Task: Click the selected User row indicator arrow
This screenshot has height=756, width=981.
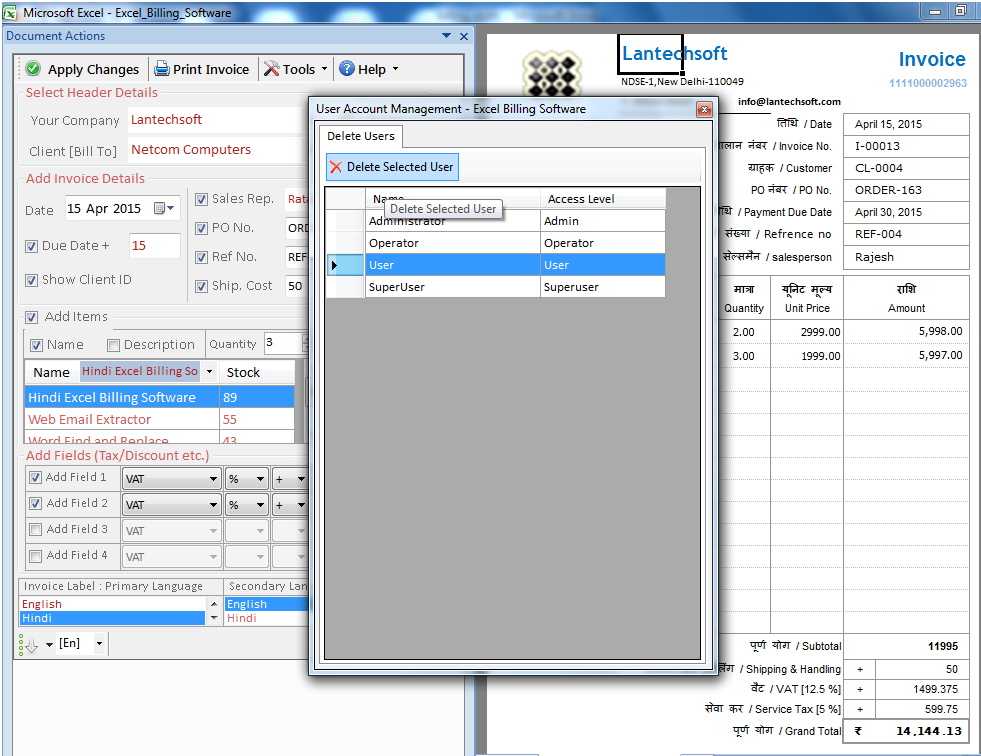Action: [x=335, y=265]
